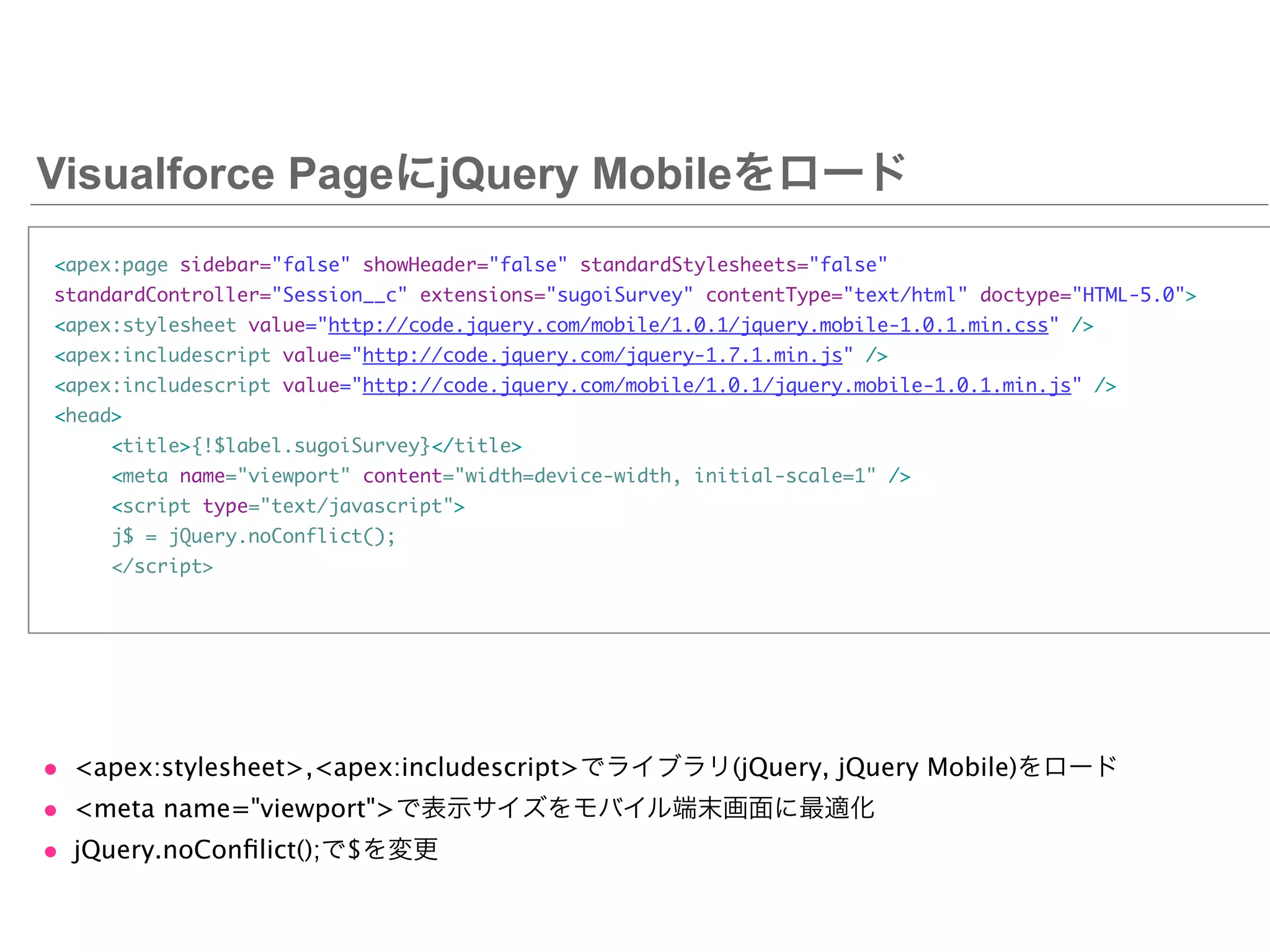Image resolution: width=1270 pixels, height=952 pixels.
Task: Click the 'extensions="sugoiSurvey"' attribute text
Action: click(556, 295)
